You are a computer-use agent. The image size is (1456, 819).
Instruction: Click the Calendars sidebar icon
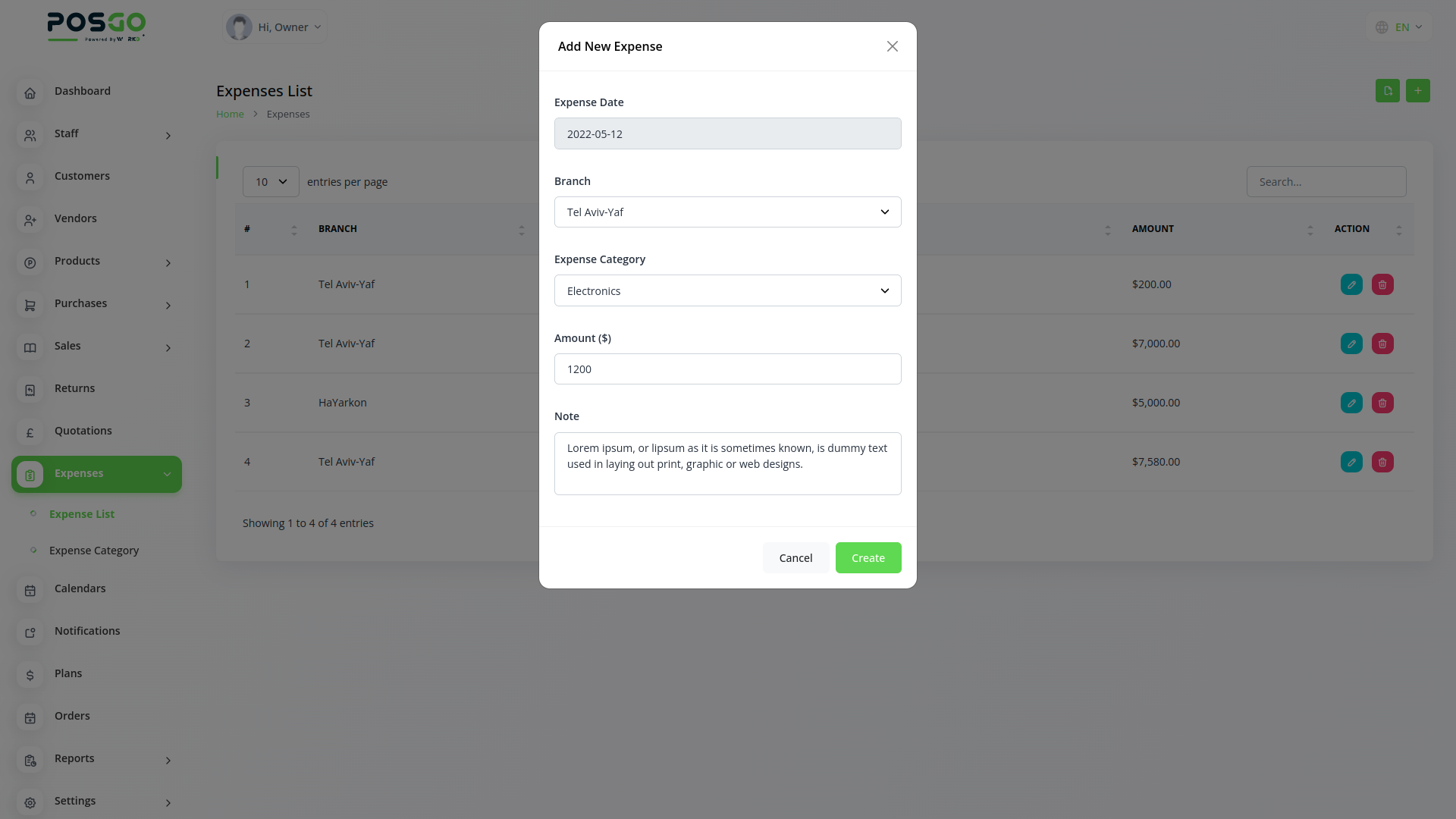point(30,591)
